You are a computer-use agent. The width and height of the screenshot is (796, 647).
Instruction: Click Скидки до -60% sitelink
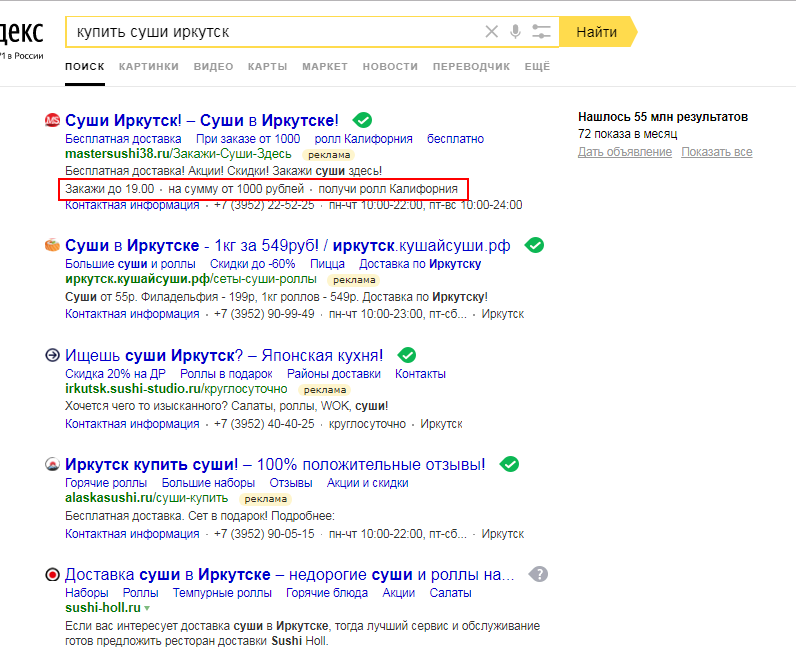coord(252,264)
